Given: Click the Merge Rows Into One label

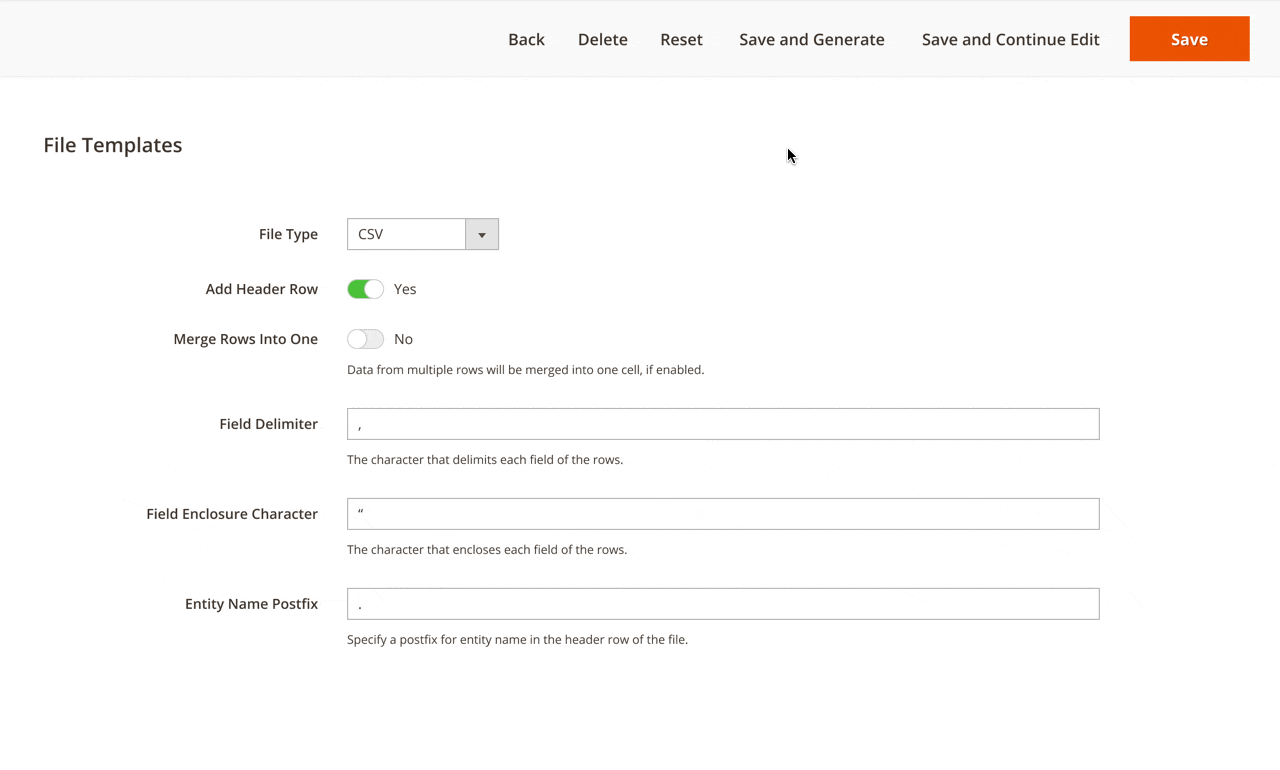Looking at the screenshot, I should (246, 339).
